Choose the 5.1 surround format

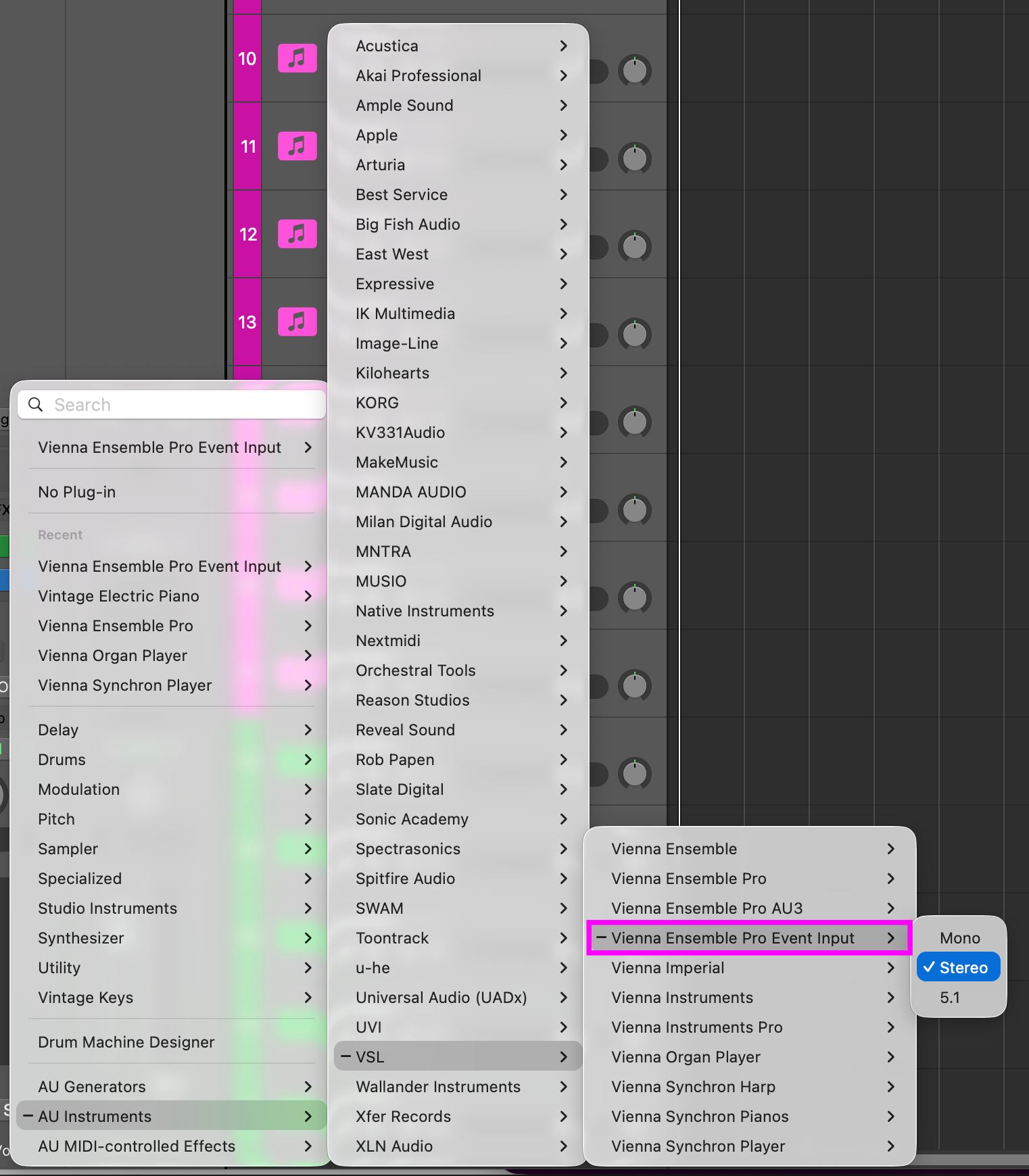[950, 998]
